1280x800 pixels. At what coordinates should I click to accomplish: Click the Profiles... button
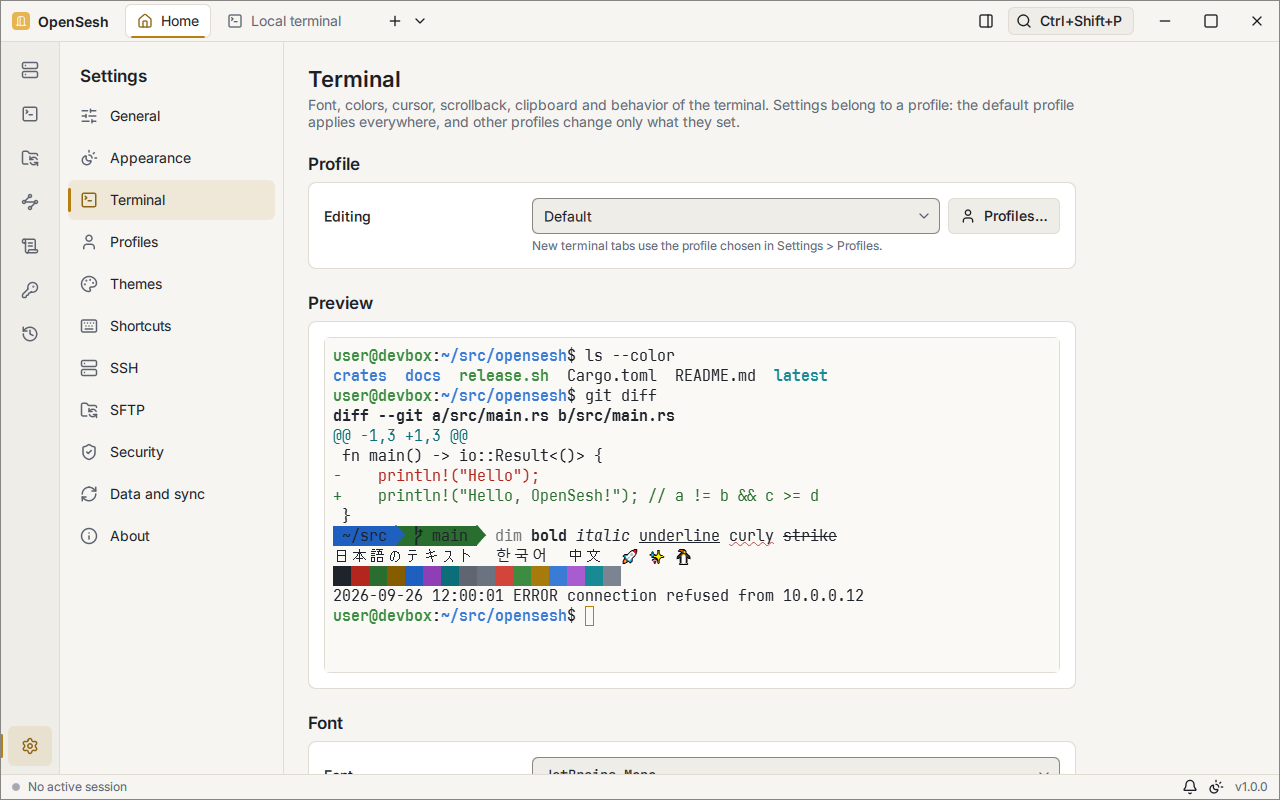(1004, 216)
